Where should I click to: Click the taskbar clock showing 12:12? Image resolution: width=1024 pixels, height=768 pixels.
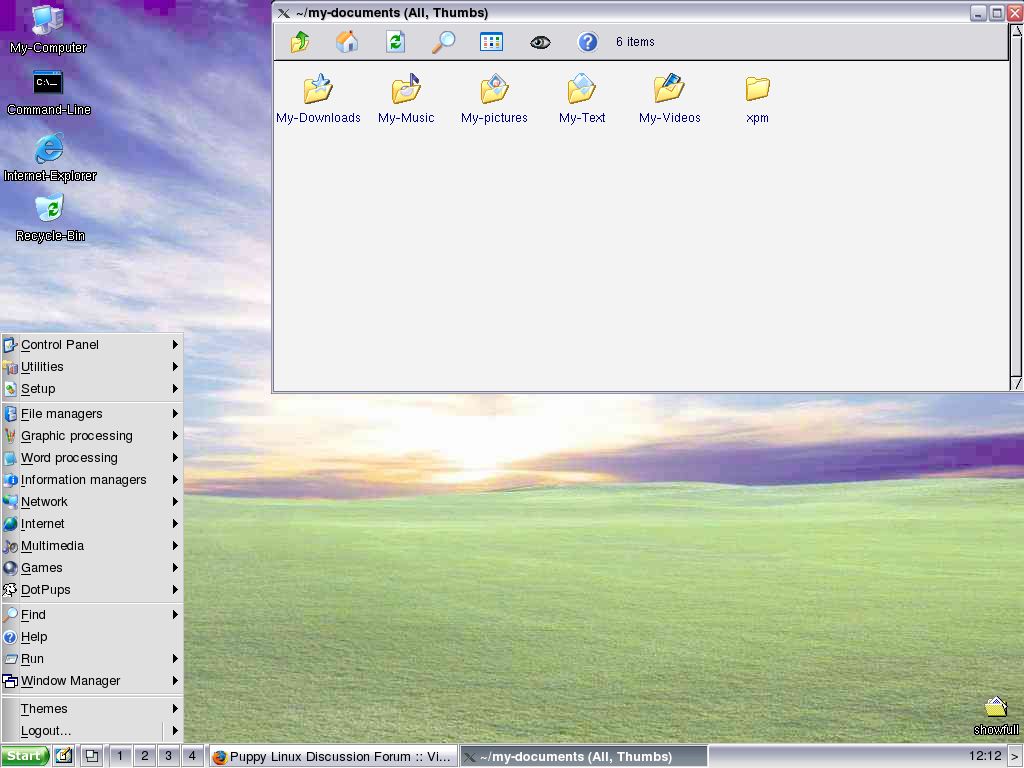(x=985, y=756)
